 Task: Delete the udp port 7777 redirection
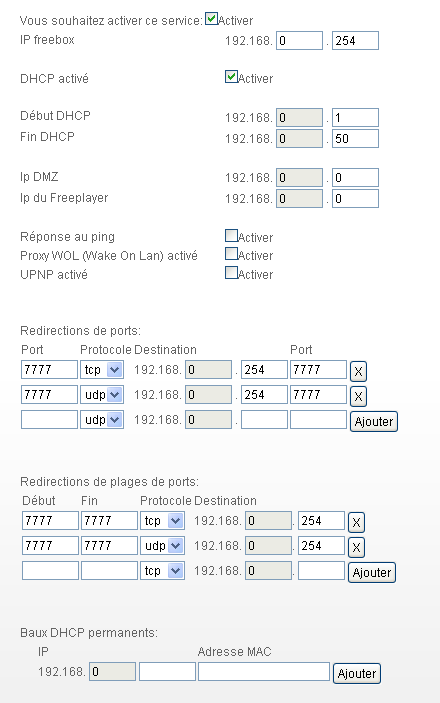point(358,396)
